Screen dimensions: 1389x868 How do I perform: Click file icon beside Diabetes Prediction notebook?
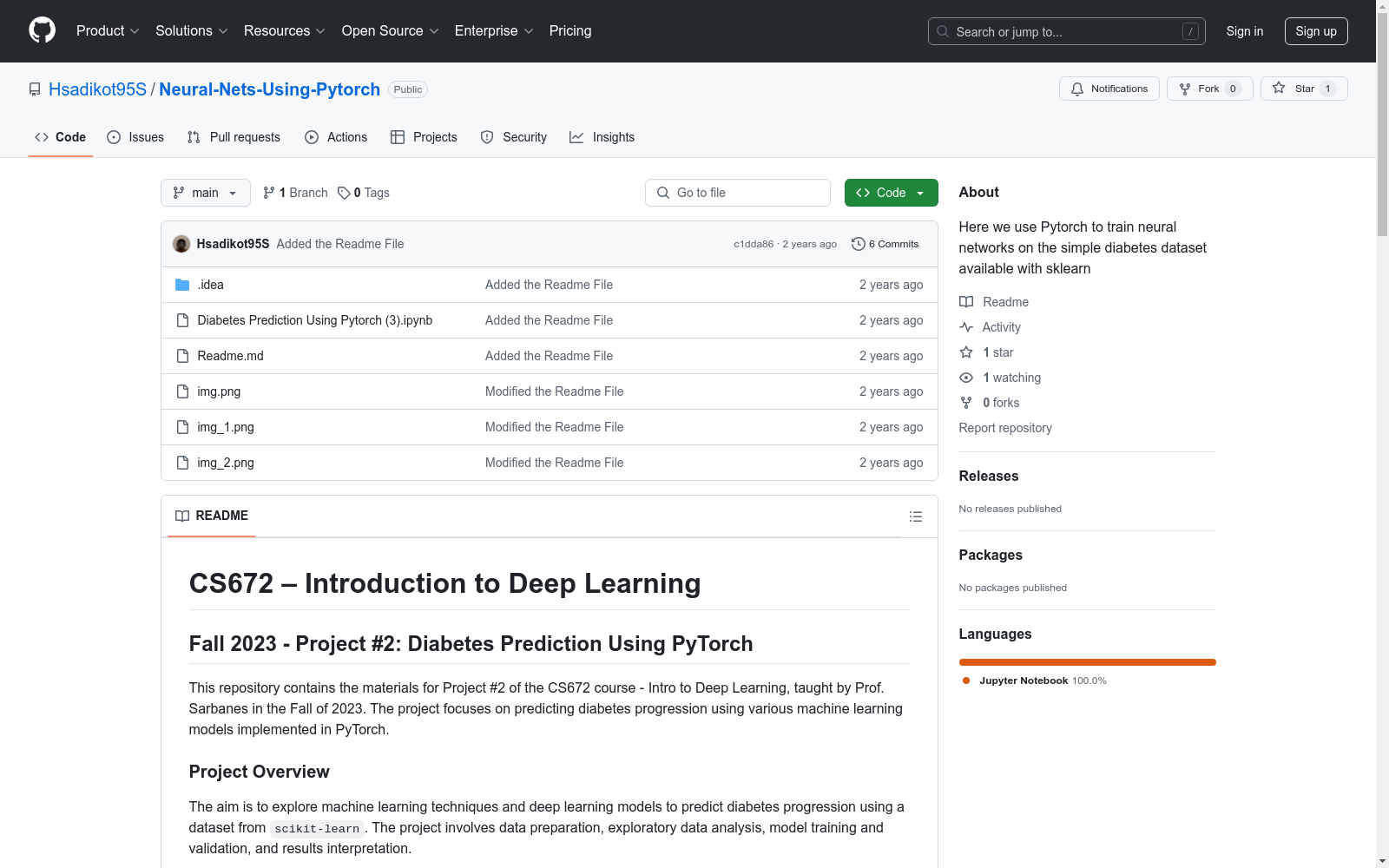(x=182, y=320)
